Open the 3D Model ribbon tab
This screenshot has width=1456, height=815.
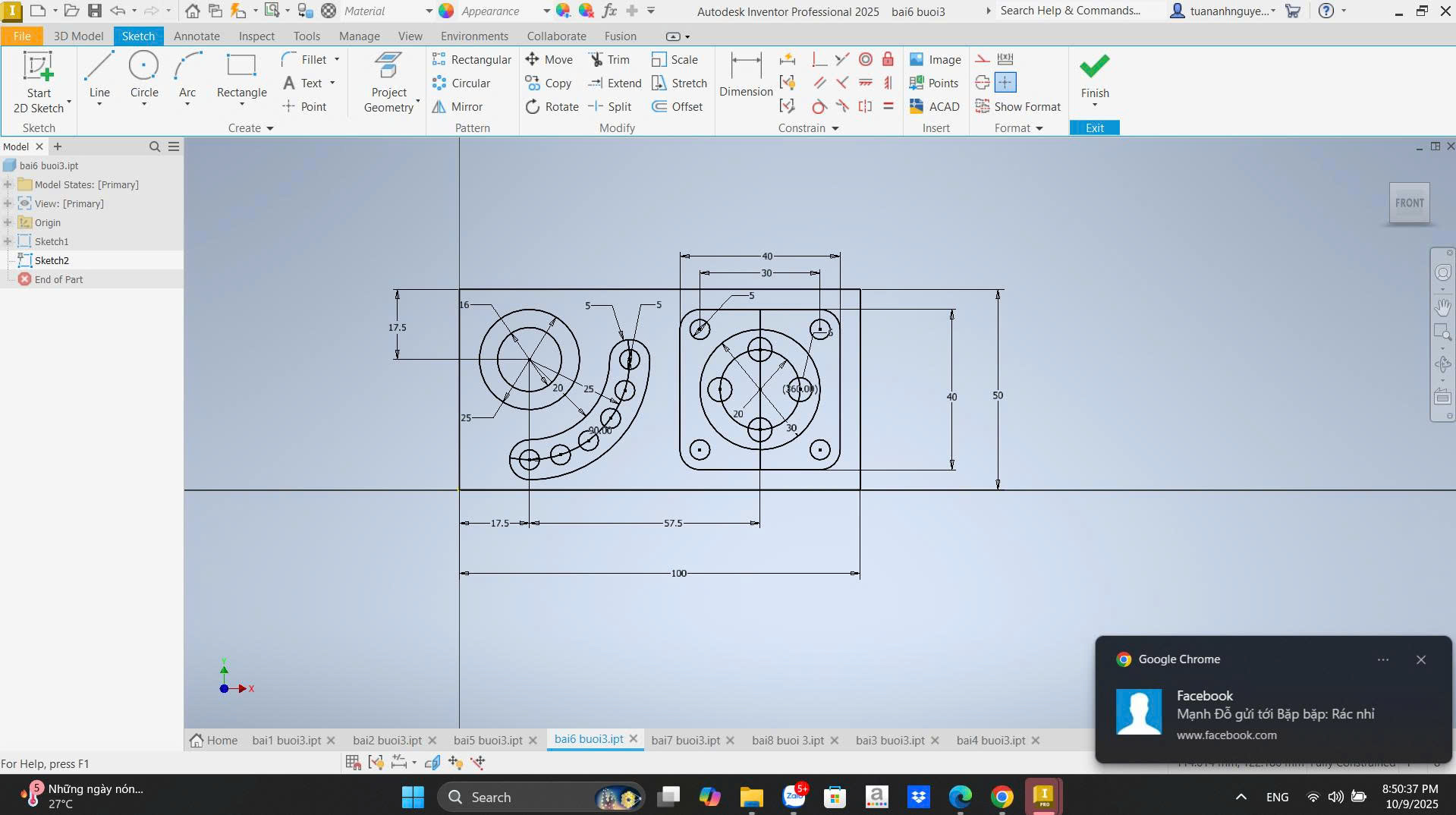click(x=78, y=36)
